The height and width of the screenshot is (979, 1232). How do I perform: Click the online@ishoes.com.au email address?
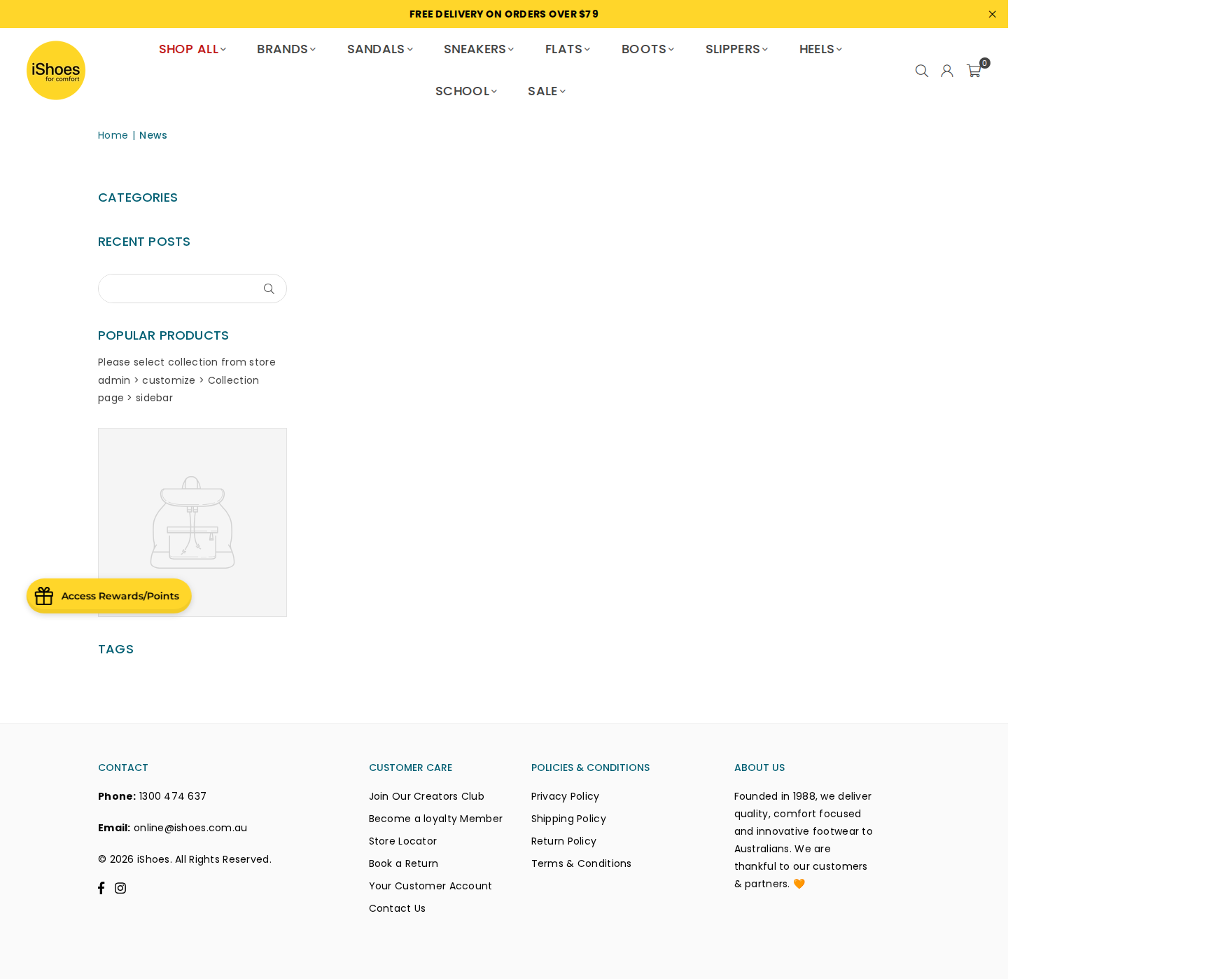(x=190, y=828)
